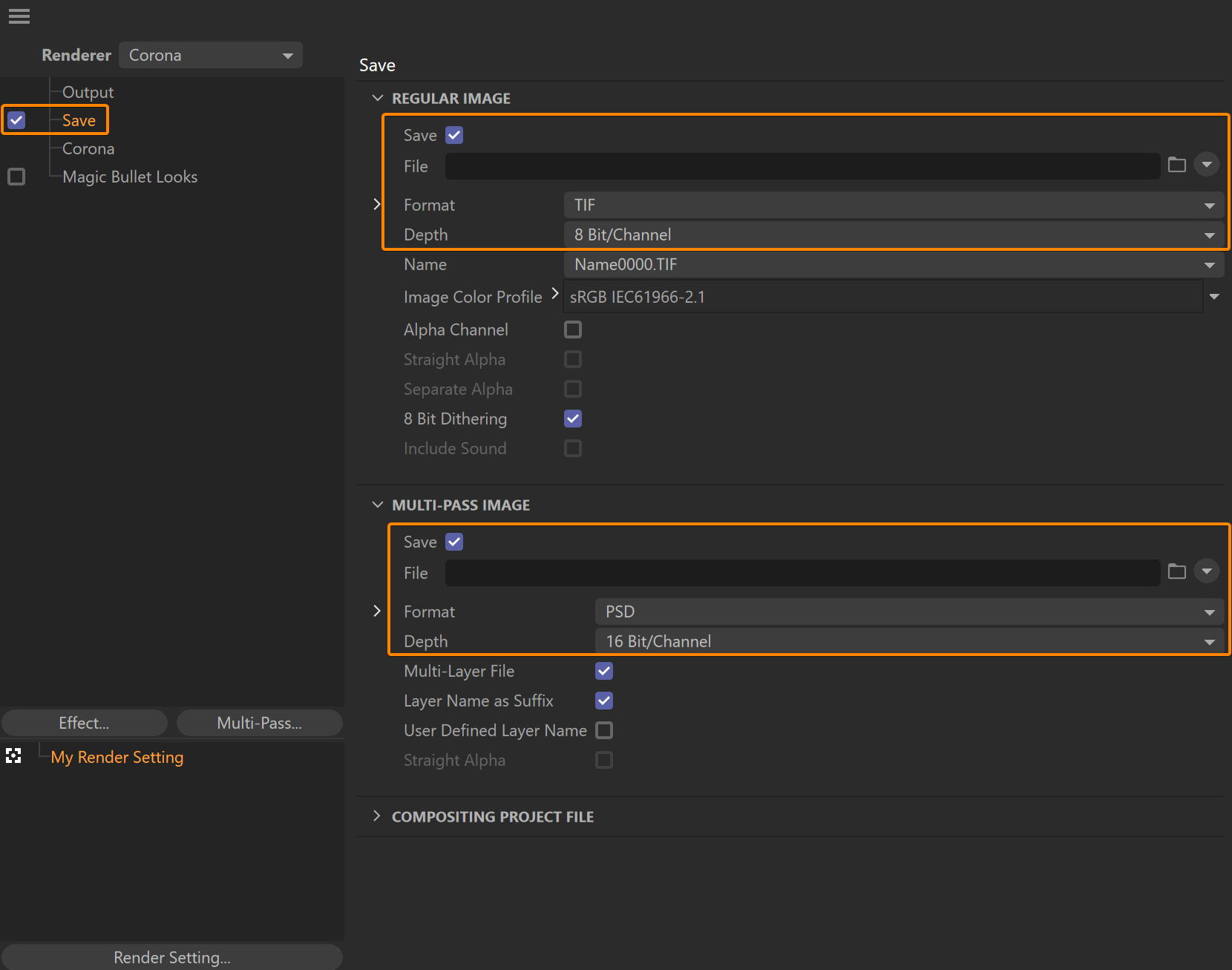Viewport: 1232px width, 970px height.
Task: Uncheck Multi-Layer File option
Action: click(x=604, y=671)
